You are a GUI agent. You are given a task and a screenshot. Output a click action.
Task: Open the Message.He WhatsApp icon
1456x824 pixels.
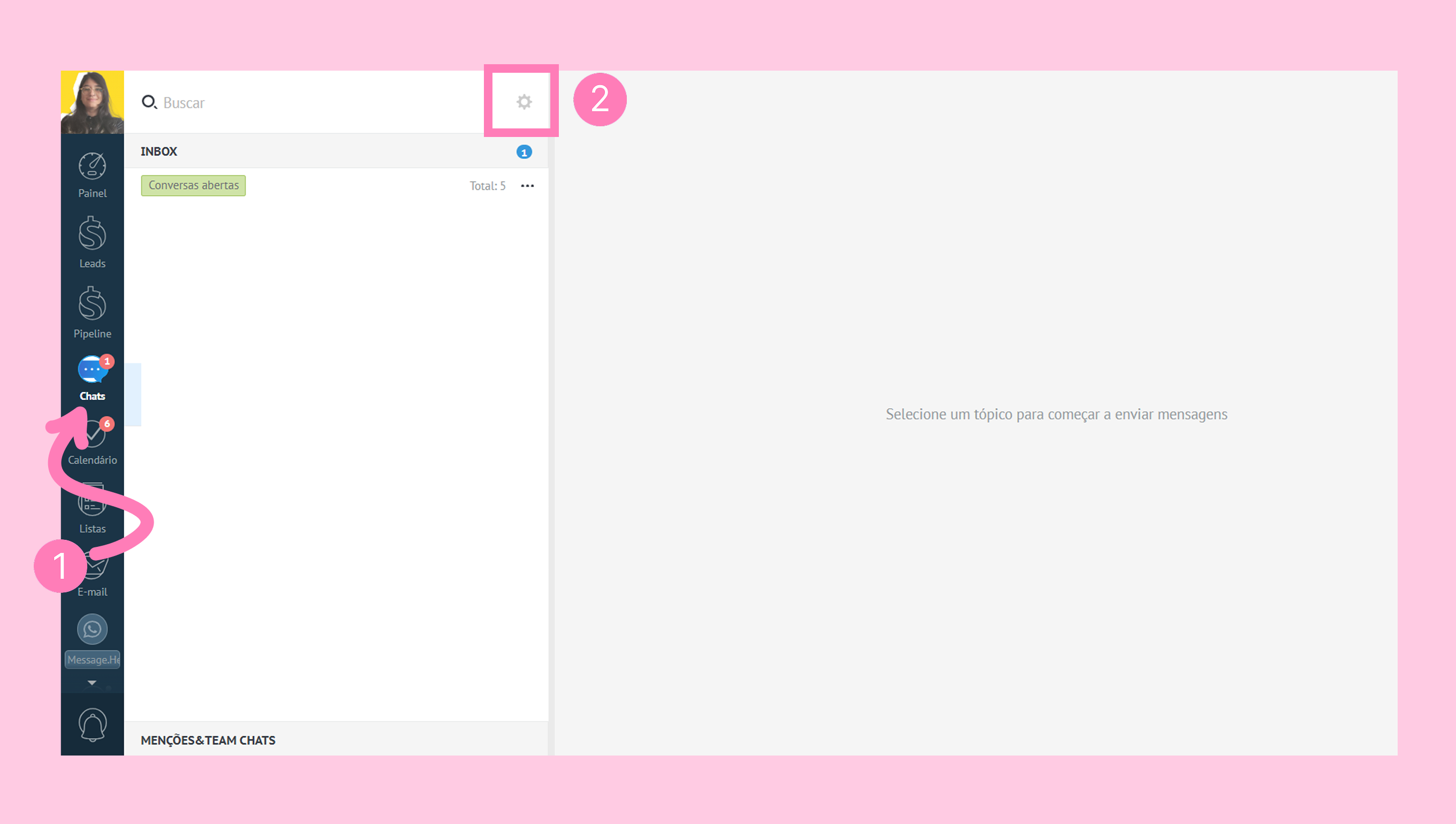tap(92, 629)
